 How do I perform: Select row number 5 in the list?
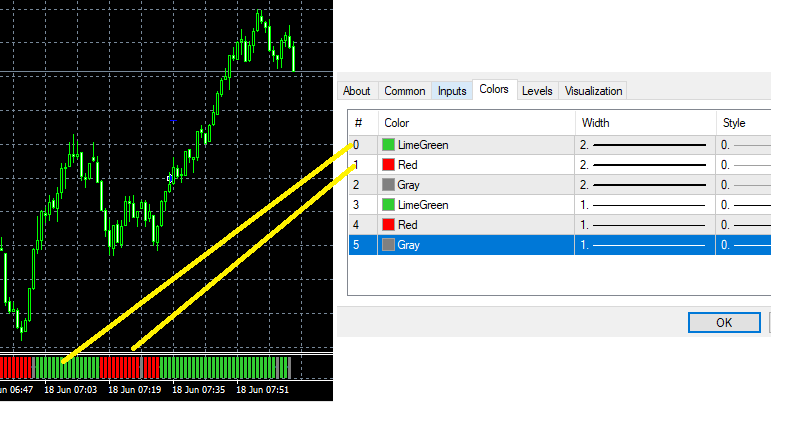click(x=356, y=245)
